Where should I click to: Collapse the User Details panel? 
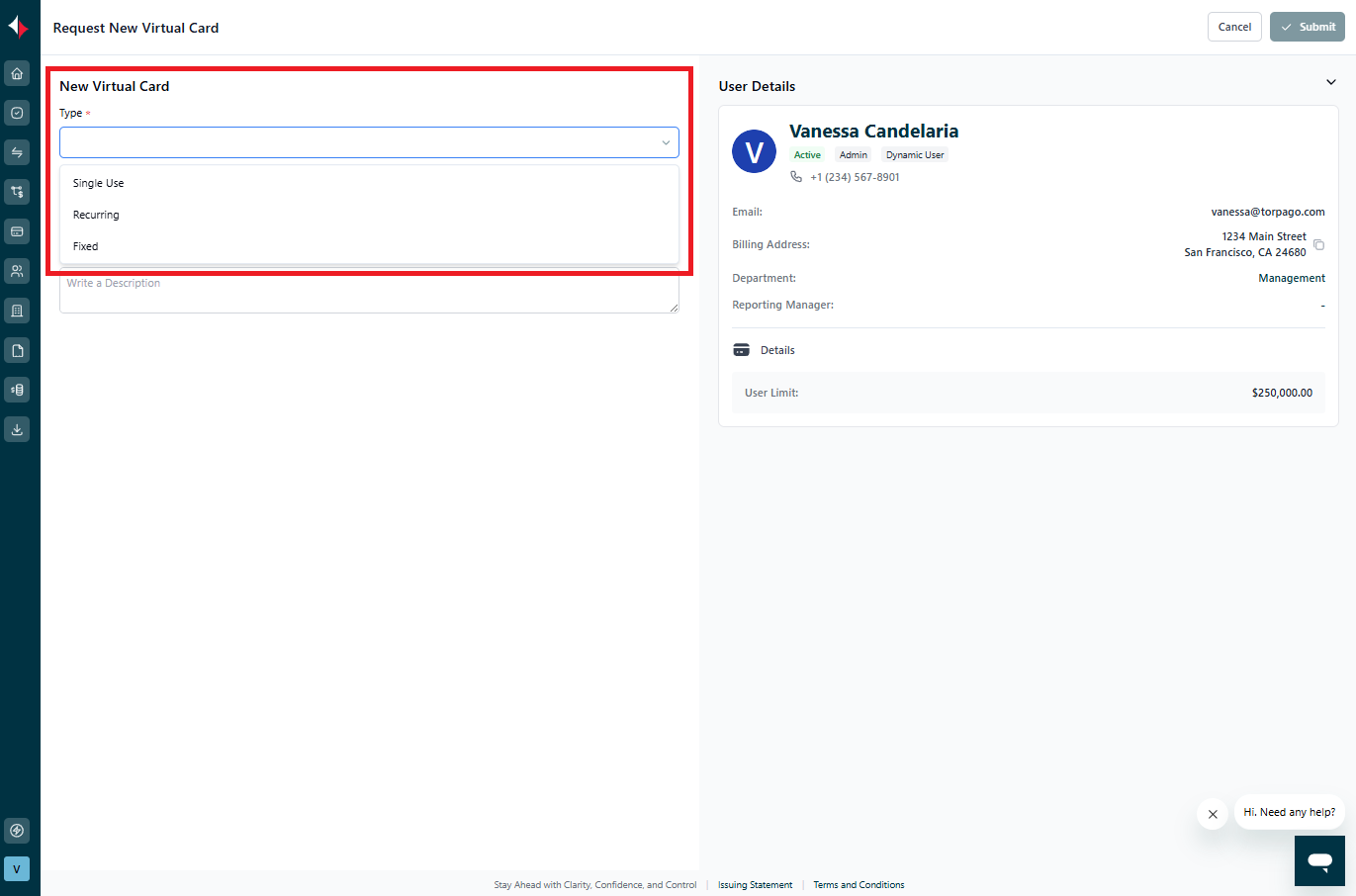tap(1330, 82)
